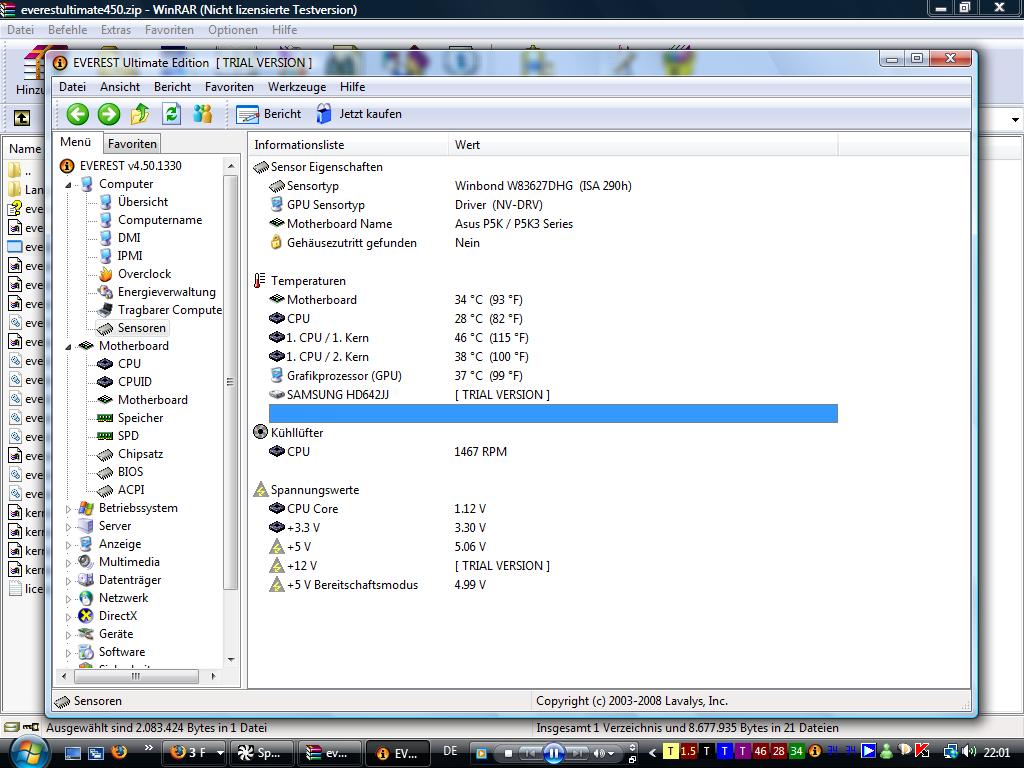The height and width of the screenshot is (768, 1024).
Task: Go forward with the green right arrow
Action: pos(109,114)
